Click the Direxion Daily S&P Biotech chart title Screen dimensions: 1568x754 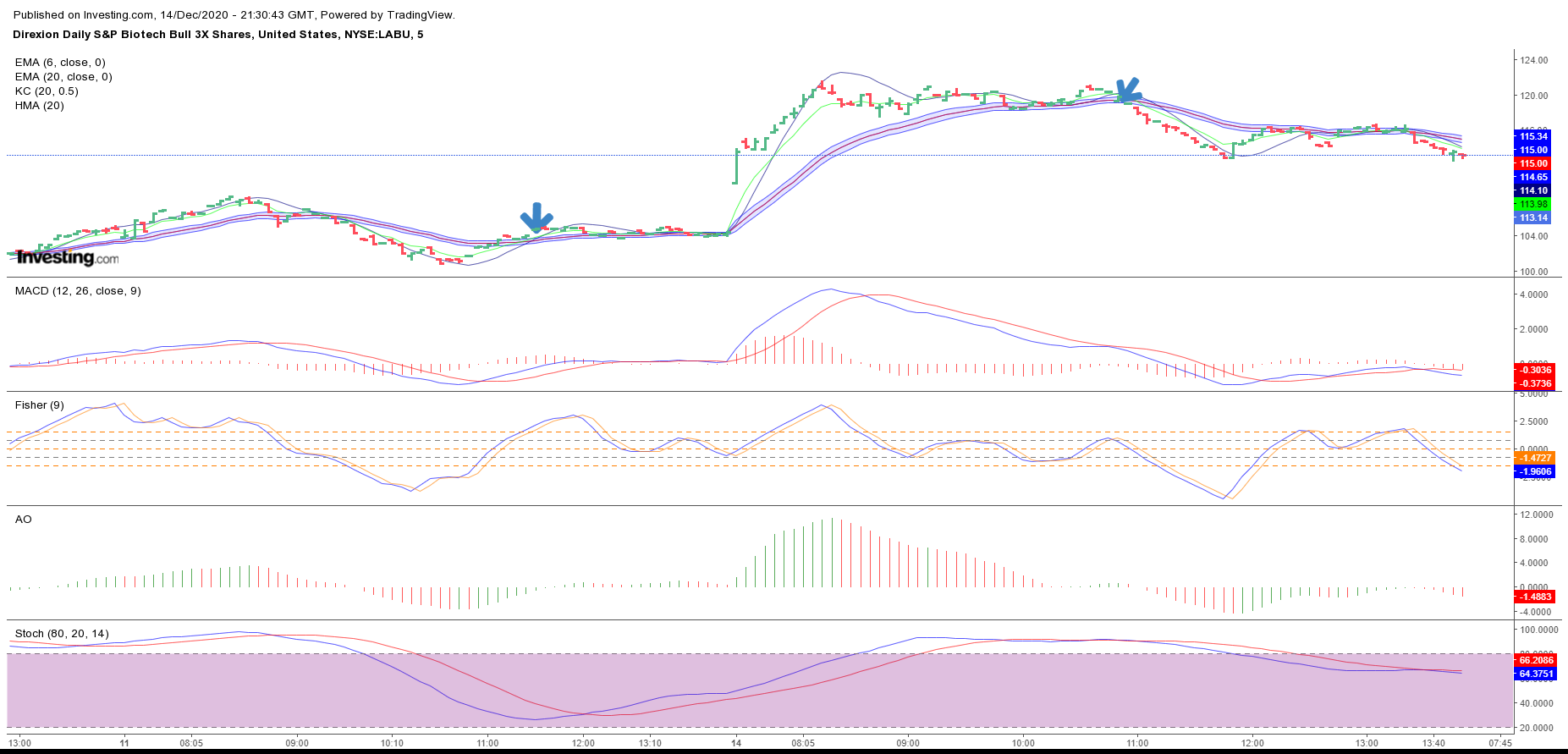click(x=218, y=35)
